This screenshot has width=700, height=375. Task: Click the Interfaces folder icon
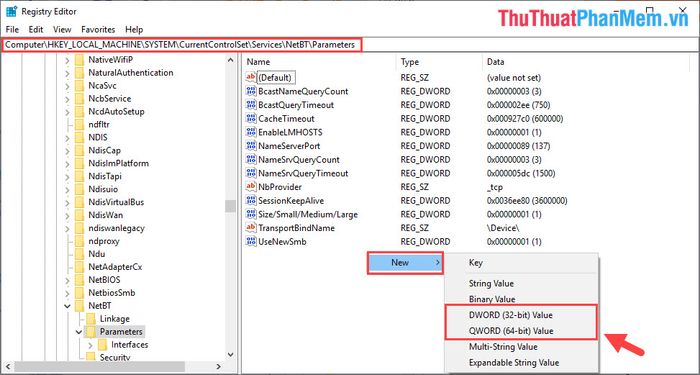(102, 345)
